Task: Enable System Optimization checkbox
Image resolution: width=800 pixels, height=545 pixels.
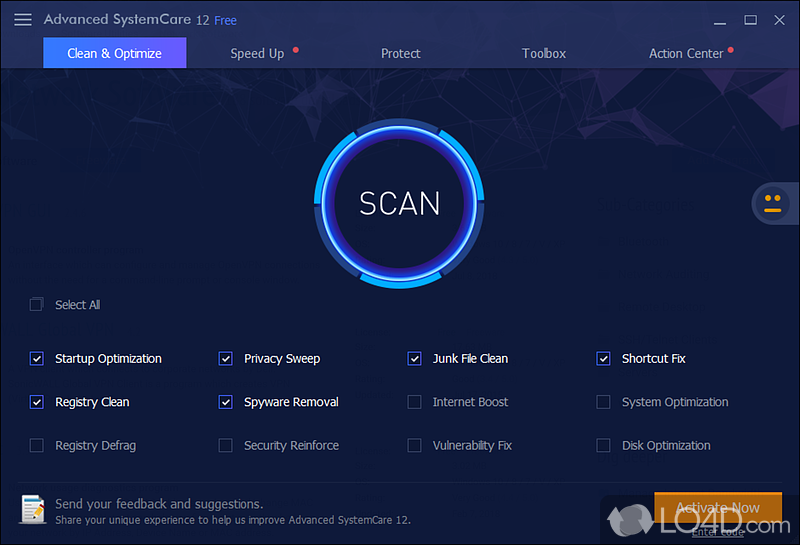Action: pos(603,402)
